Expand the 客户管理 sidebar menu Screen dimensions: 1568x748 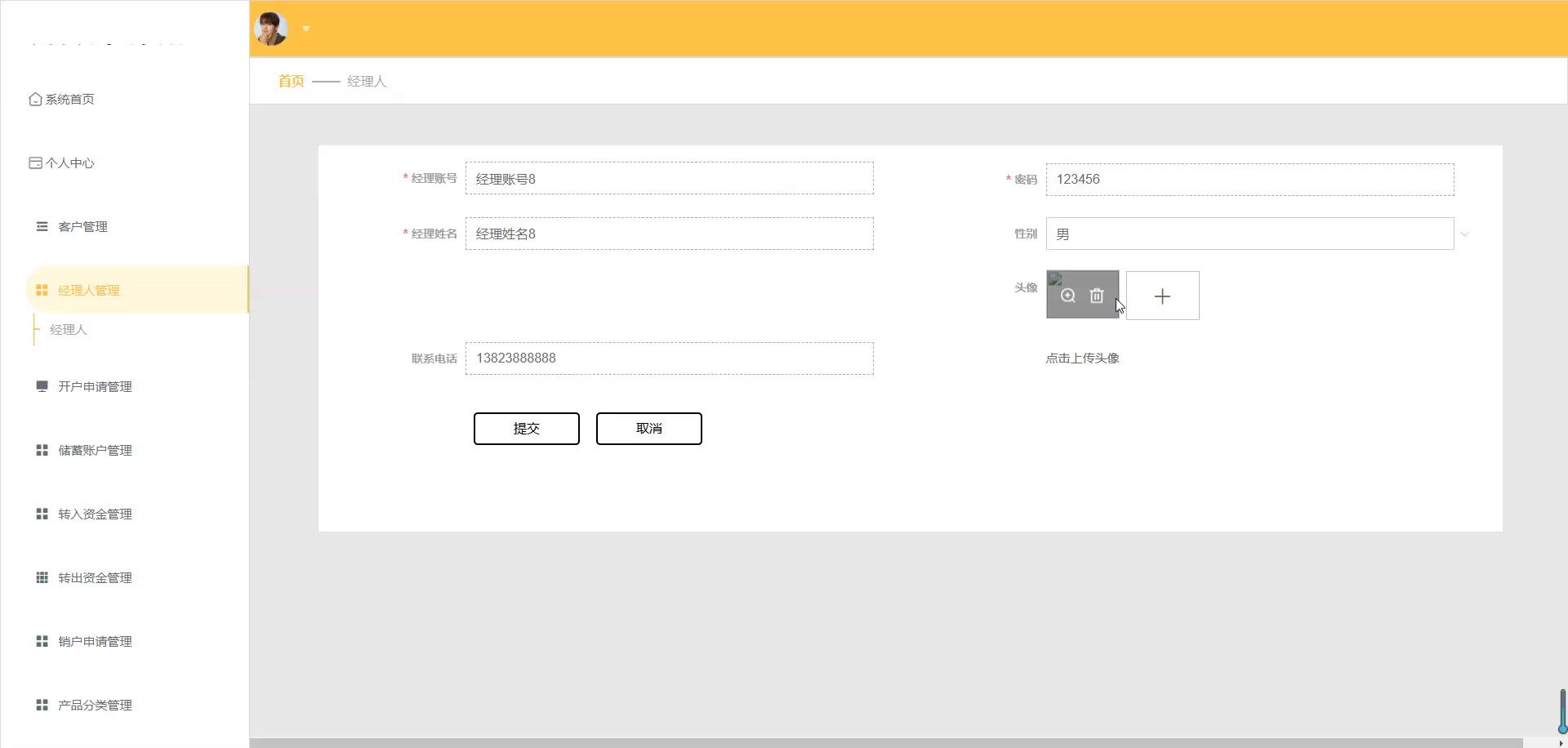82,226
